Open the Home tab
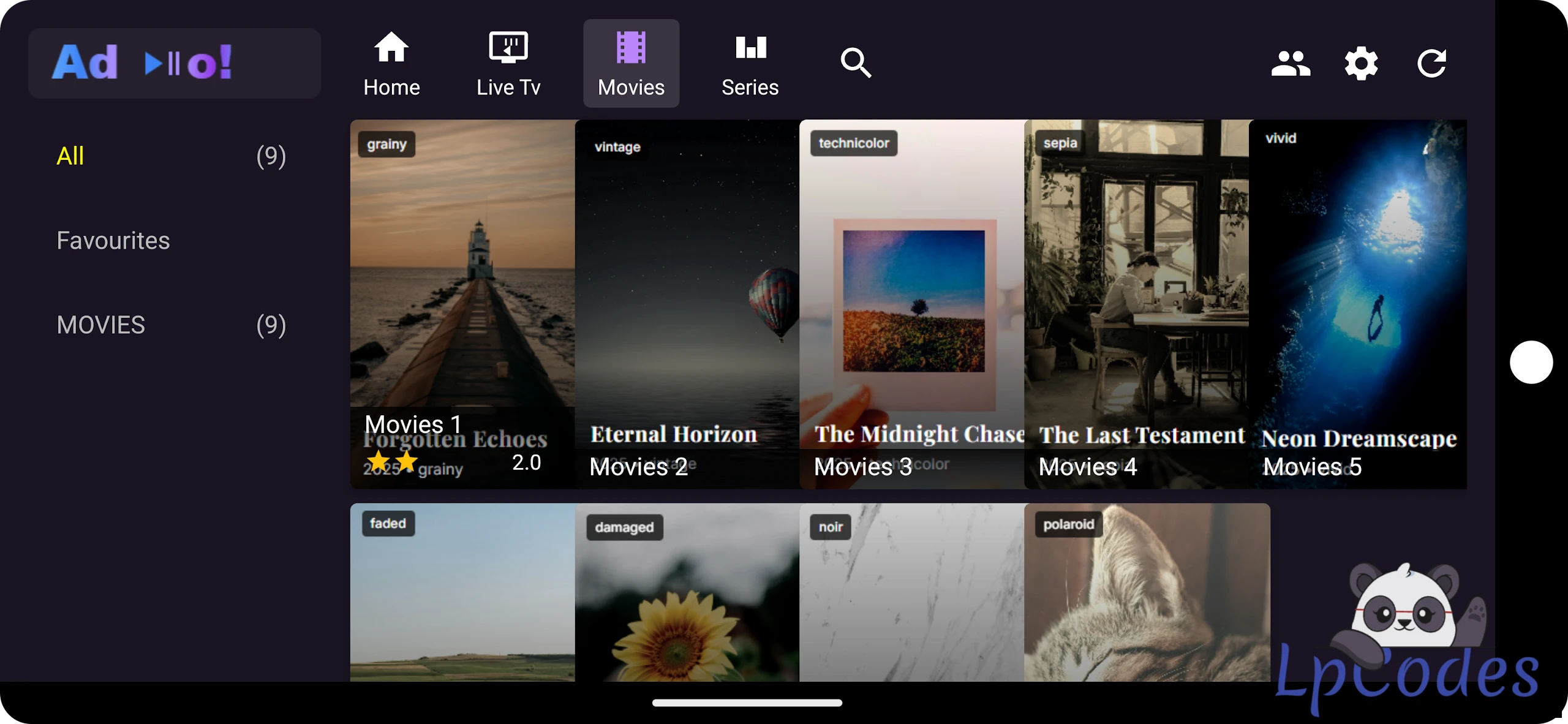Image resolution: width=1568 pixels, height=724 pixels. point(391,64)
